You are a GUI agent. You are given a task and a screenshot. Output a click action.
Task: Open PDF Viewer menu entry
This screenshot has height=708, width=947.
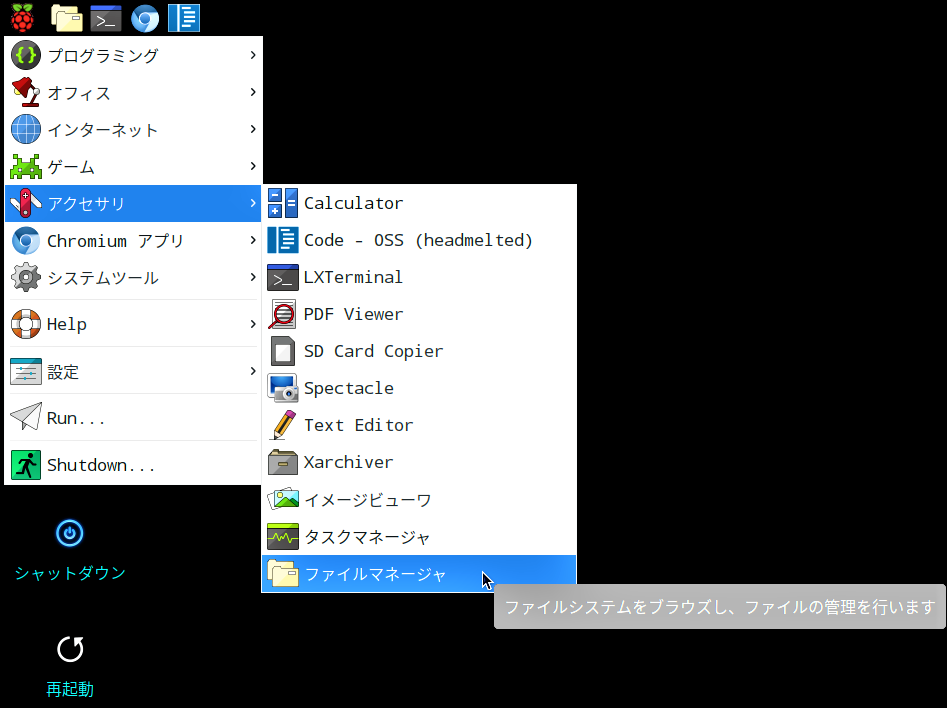tap(419, 314)
